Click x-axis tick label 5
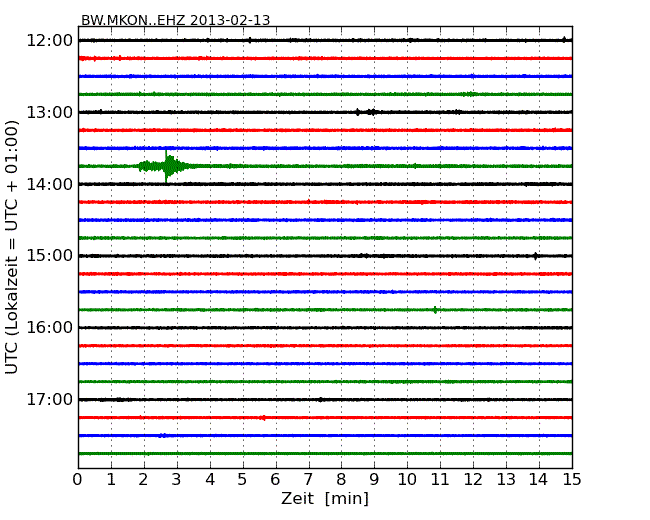This screenshot has height=520, width=650. pos(243,480)
